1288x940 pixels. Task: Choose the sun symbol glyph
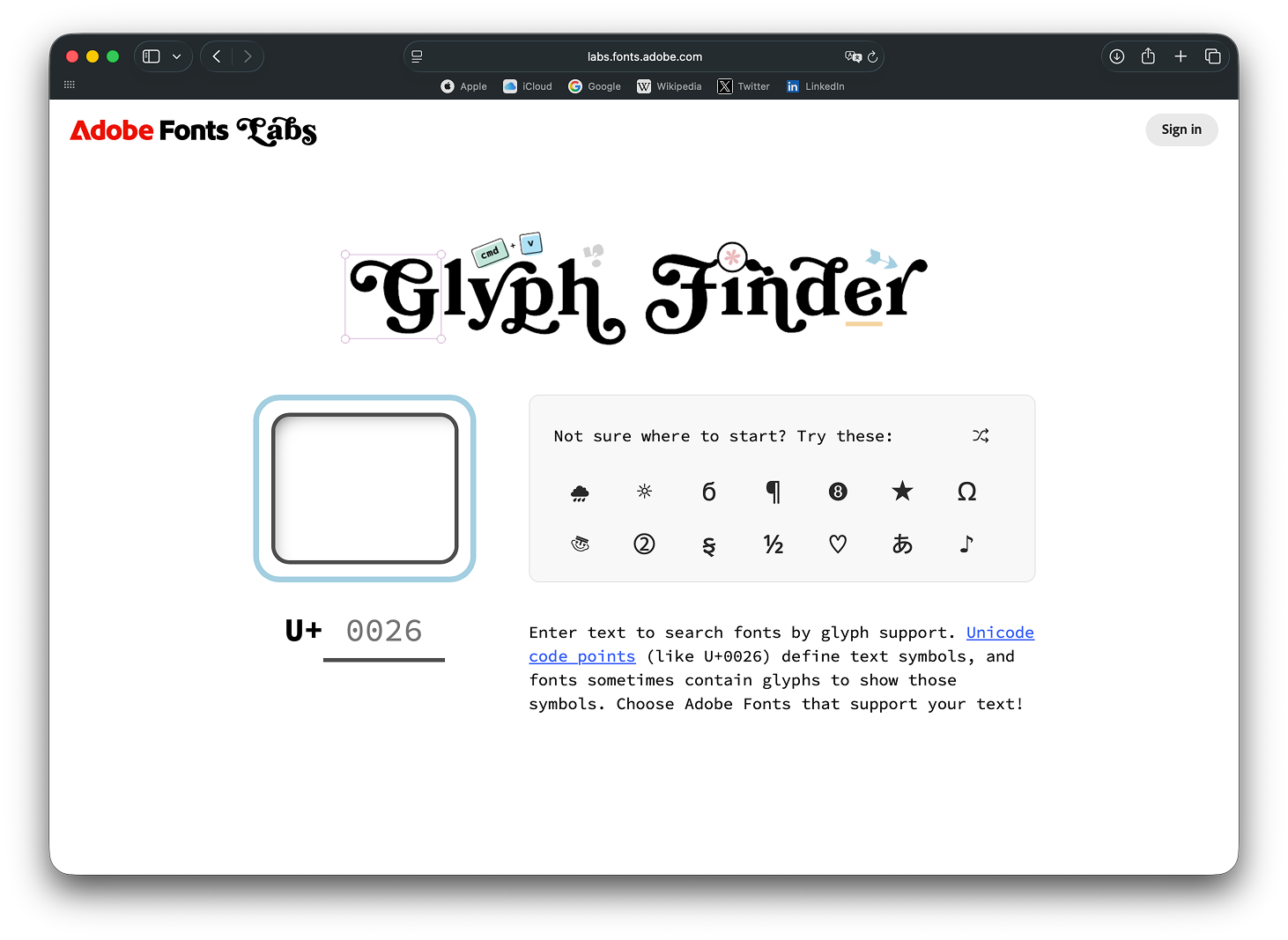644,491
